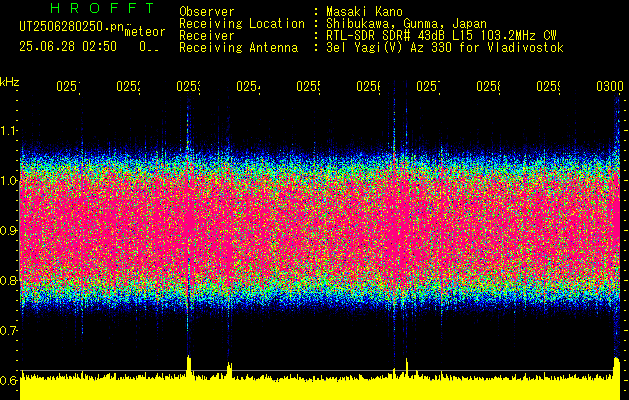
Task: Click the Observer label
Action: coord(207,12)
